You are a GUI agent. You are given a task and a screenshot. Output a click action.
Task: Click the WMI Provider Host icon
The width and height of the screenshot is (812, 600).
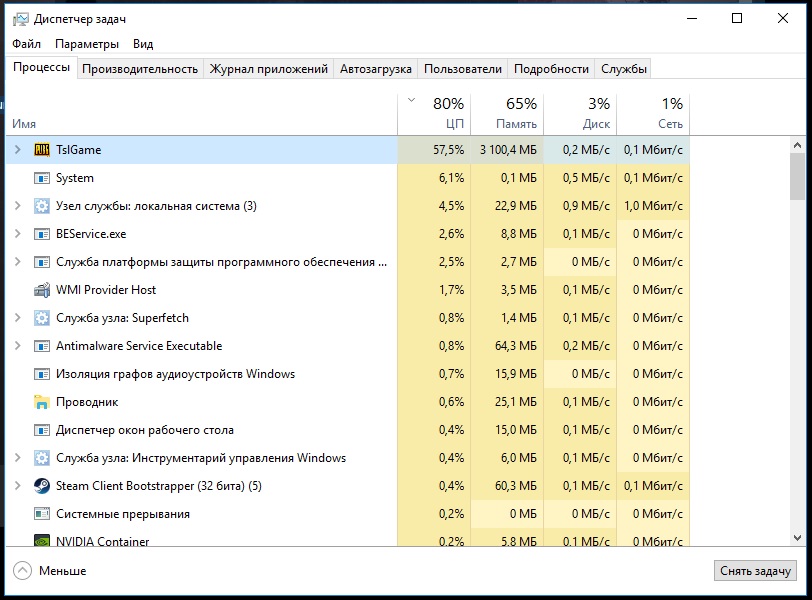[42, 290]
